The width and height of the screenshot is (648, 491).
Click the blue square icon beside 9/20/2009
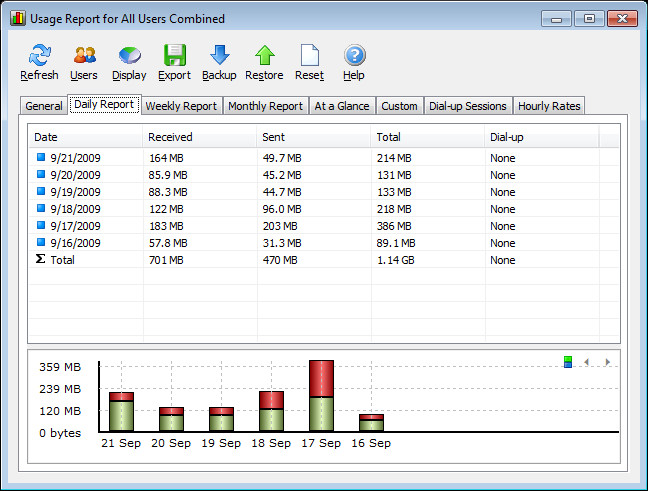tap(40, 174)
